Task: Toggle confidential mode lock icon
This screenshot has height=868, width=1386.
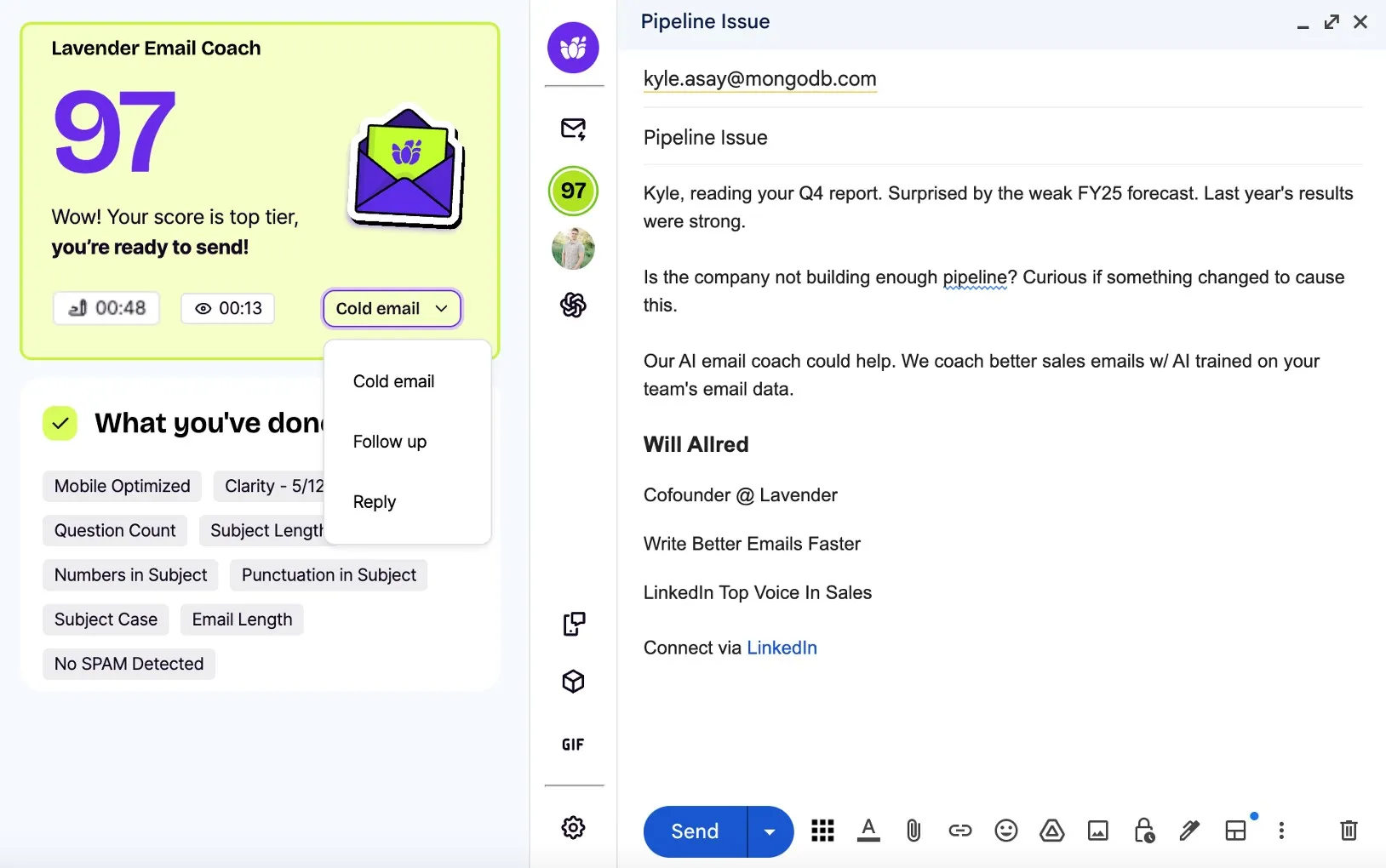Action: point(1144,831)
